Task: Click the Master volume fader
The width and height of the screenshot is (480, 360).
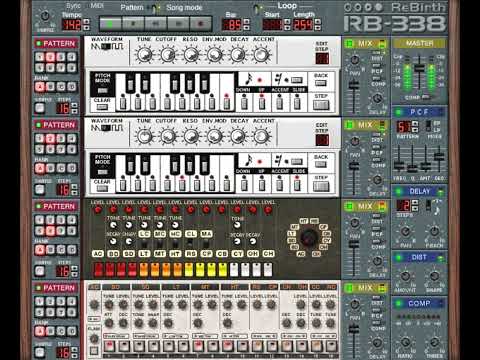Action: pos(419,68)
